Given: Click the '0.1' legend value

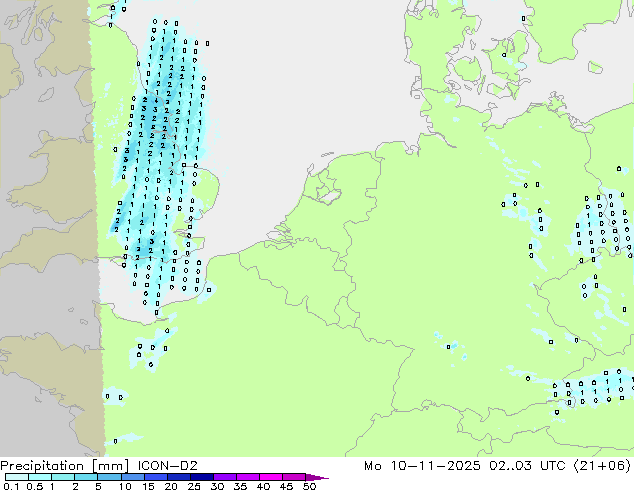Looking at the screenshot, I should (x=11, y=486).
